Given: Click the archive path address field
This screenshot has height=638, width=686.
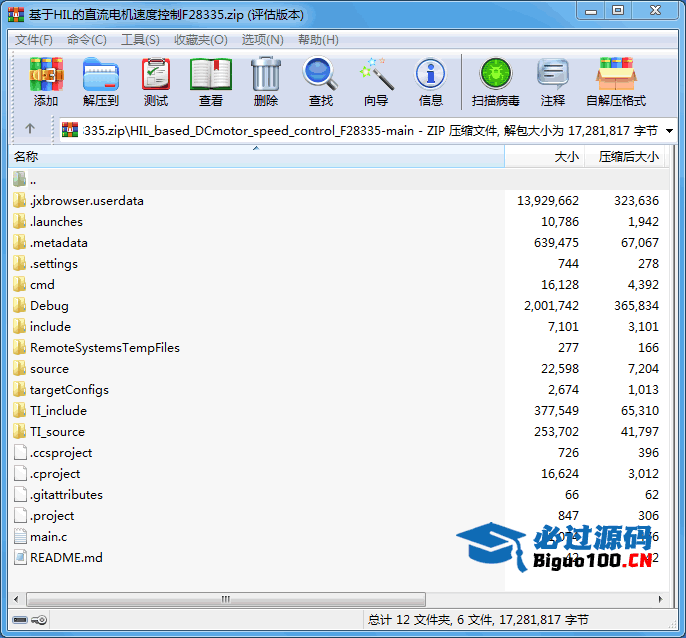Looking at the screenshot, I should pos(370,130).
